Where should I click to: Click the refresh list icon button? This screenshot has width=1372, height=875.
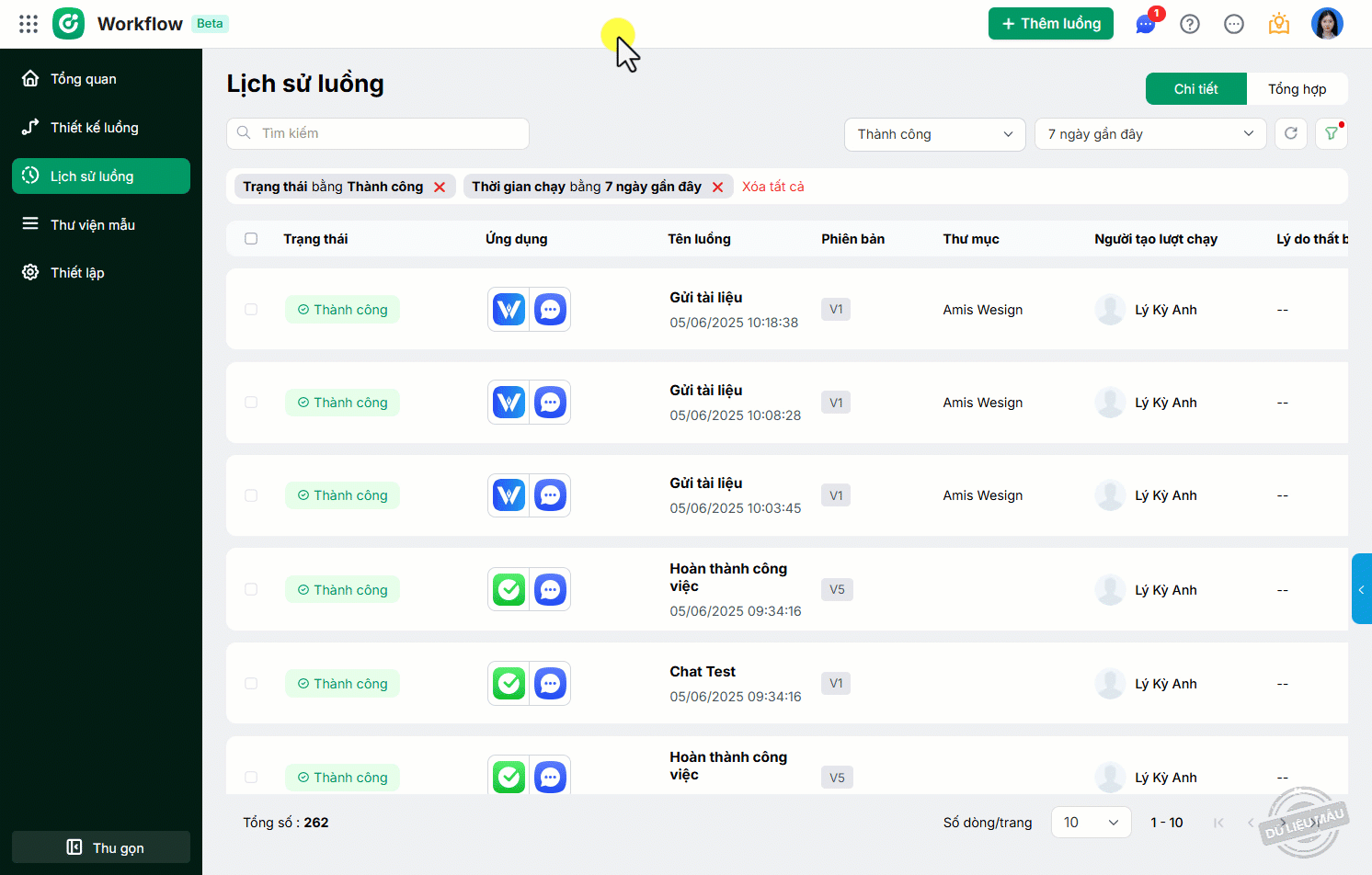click(x=1291, y=134)
